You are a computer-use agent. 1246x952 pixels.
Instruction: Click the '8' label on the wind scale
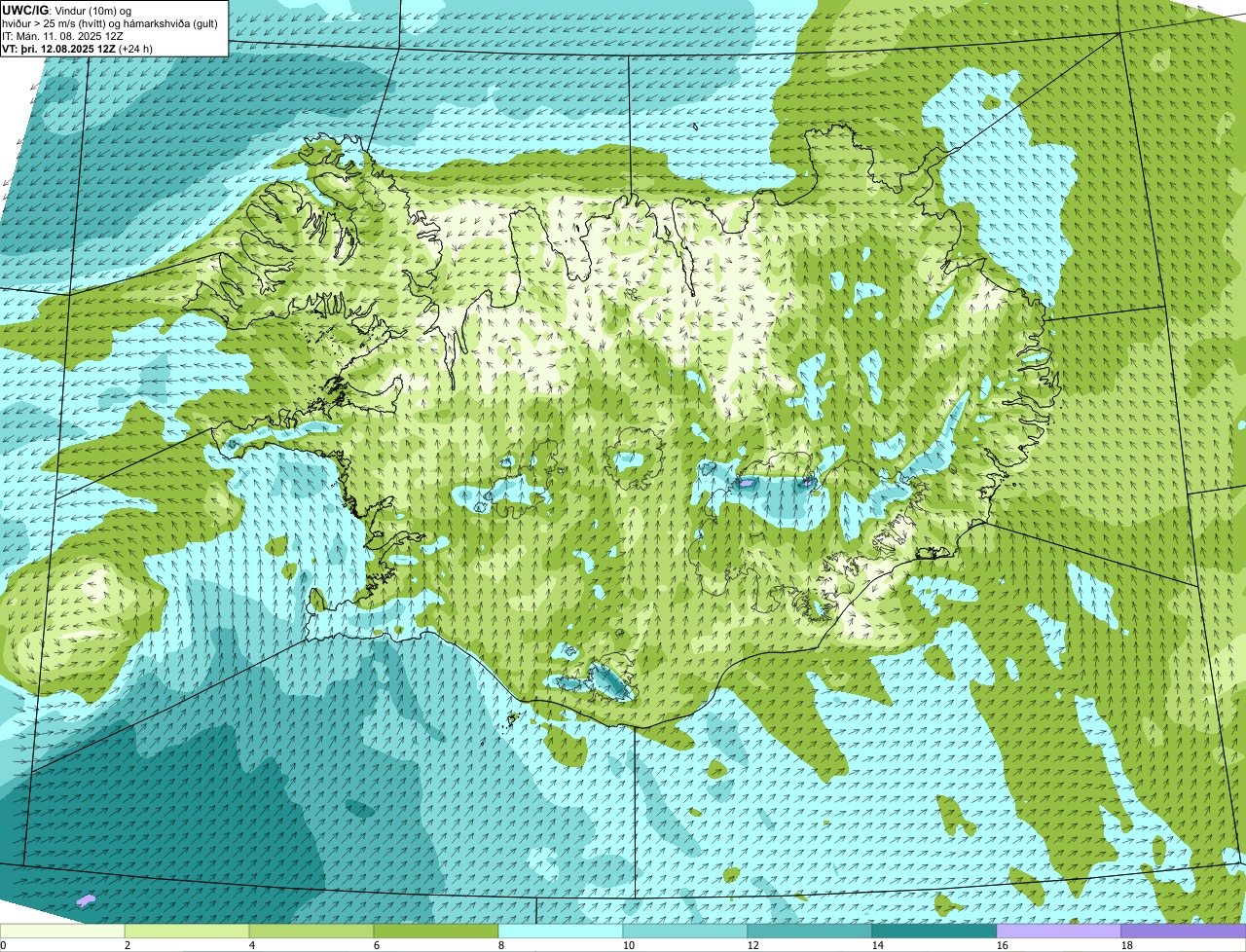point(501,945)
